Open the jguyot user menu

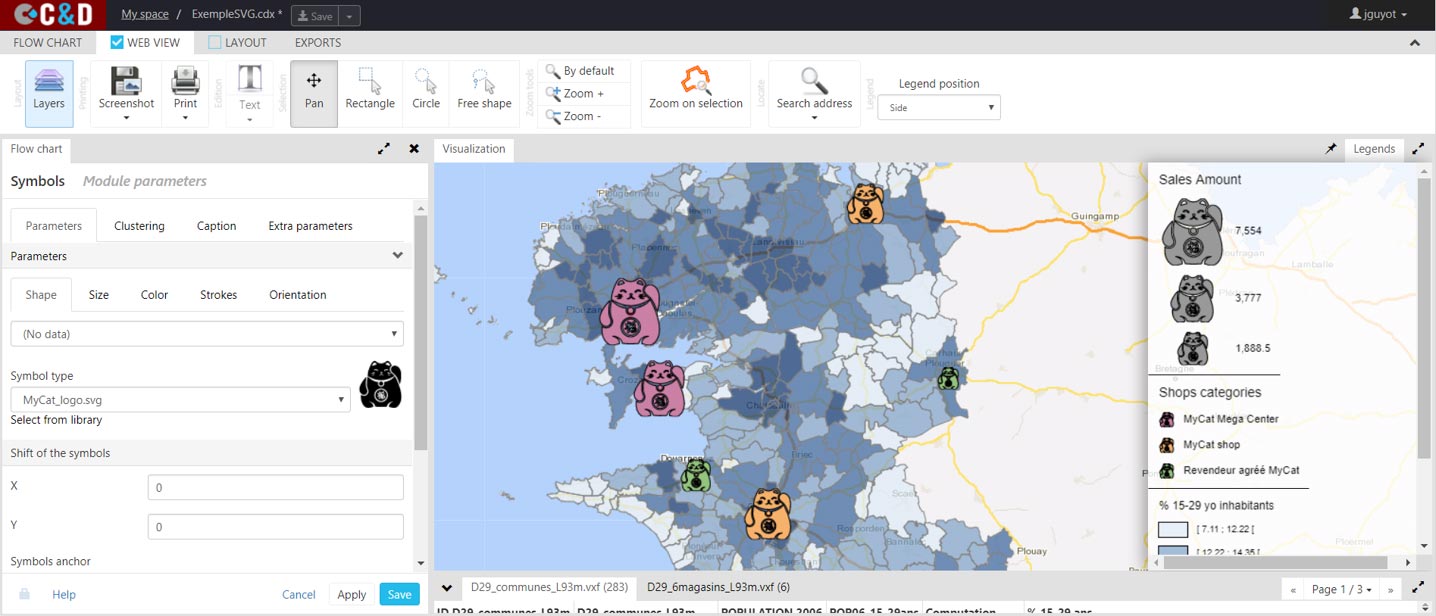(1378, 15)
